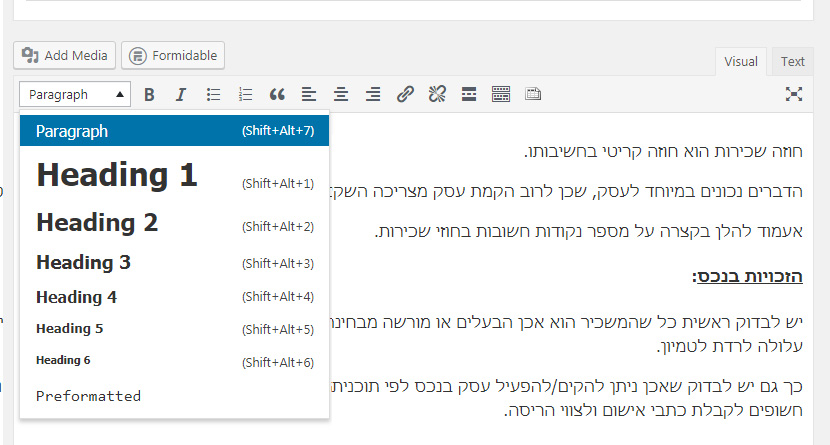
Task: Insert a numbered list
Action: click(245, 95)
